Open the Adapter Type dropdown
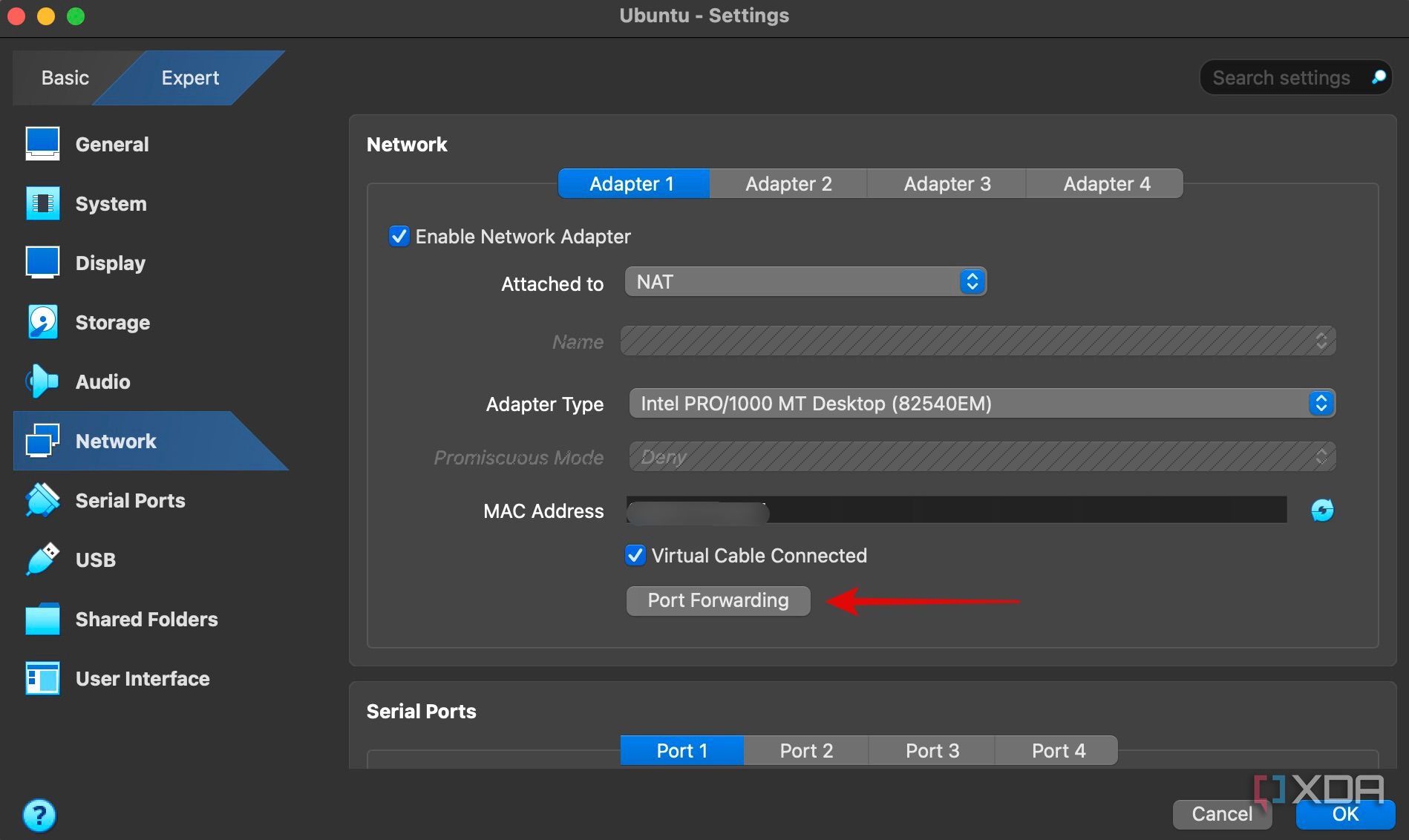1409x840 pixels. coord(982,404)
